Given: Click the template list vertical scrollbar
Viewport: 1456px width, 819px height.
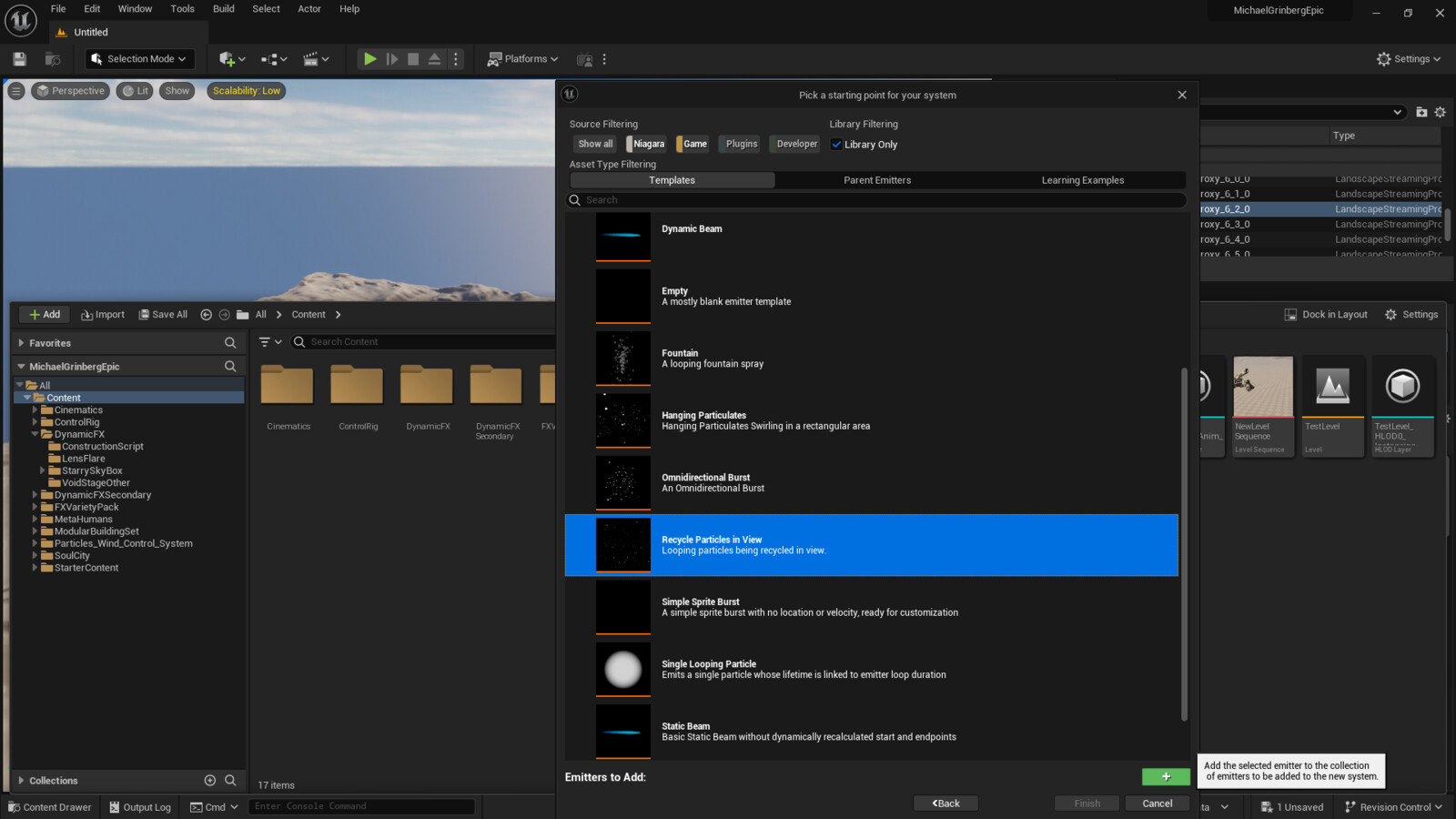Looking at the screenshot, I should pos(1184,544).
